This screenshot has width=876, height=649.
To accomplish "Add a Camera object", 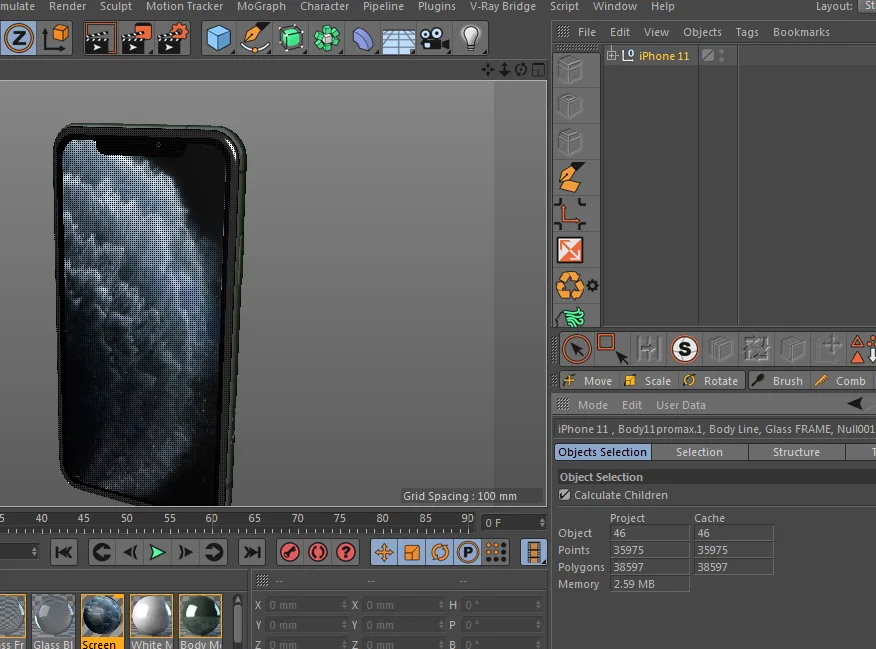I will click(x=433, y=39).
